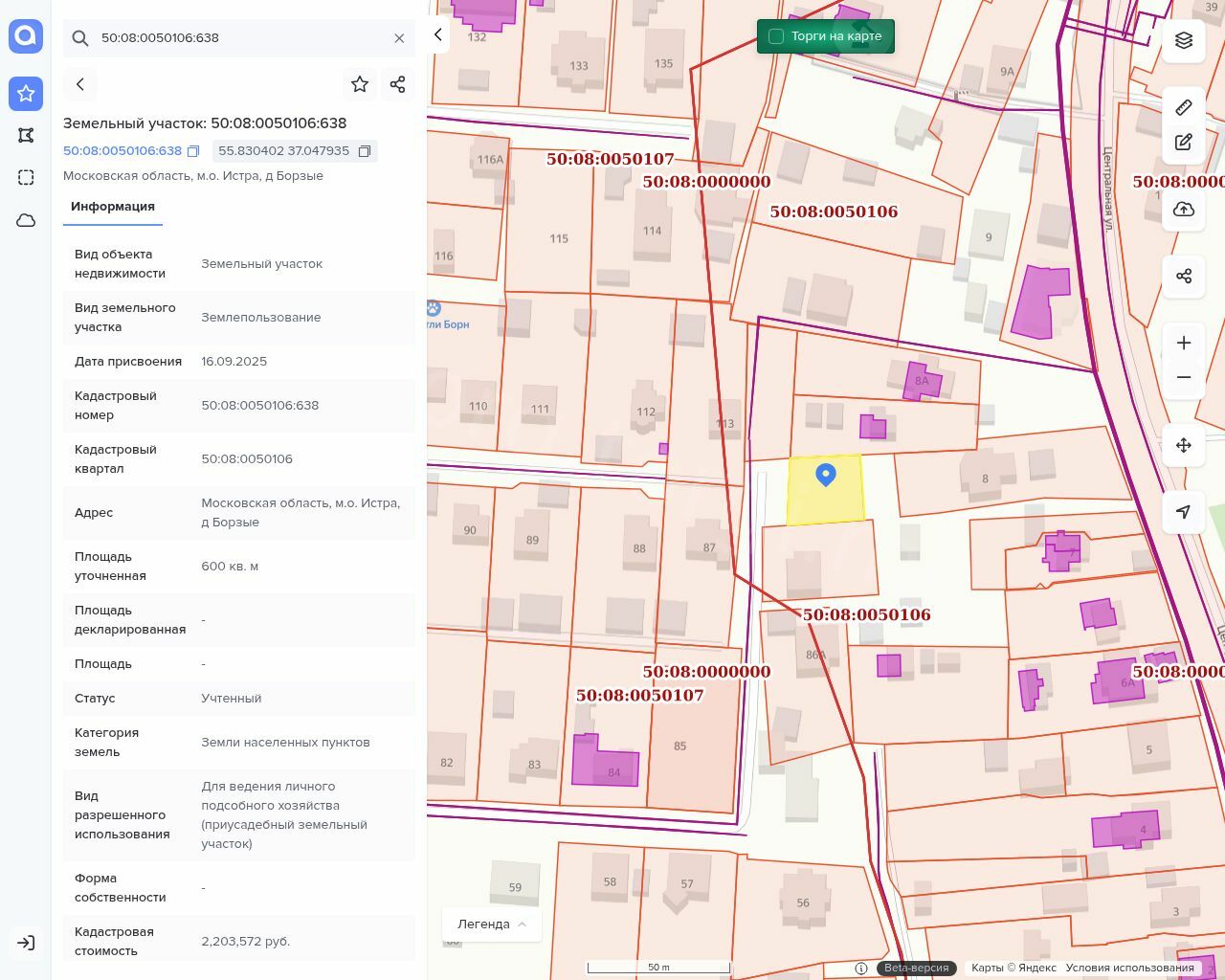The height and width of the screenshot is (980, 1225).
Task: Collapse the information side panel
Action: pyautogui.click(x=438, y=35)
